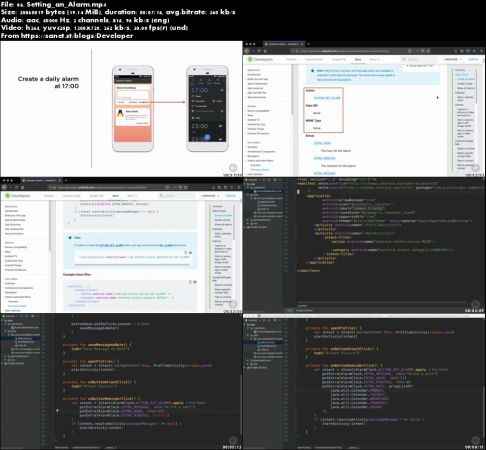Click Sign in in the ACTION_SET_ALARM docs frame
Screen dimensions: 486x450
473,59
